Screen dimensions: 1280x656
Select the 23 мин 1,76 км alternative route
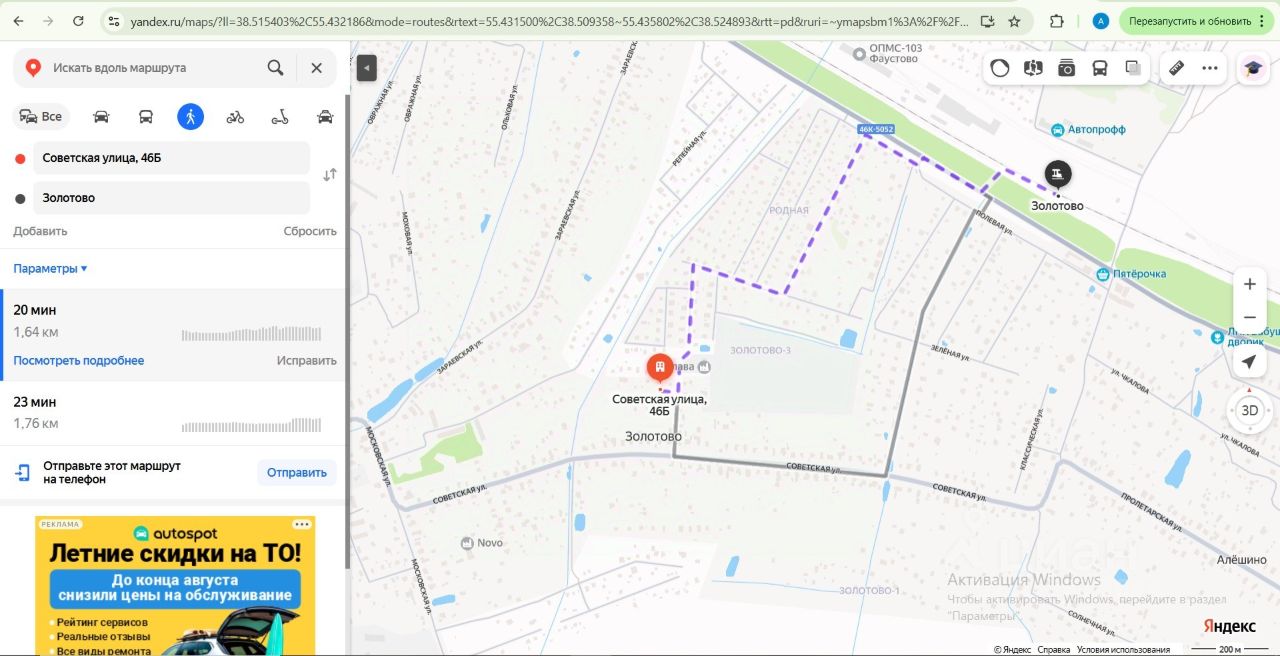point(173,413)
